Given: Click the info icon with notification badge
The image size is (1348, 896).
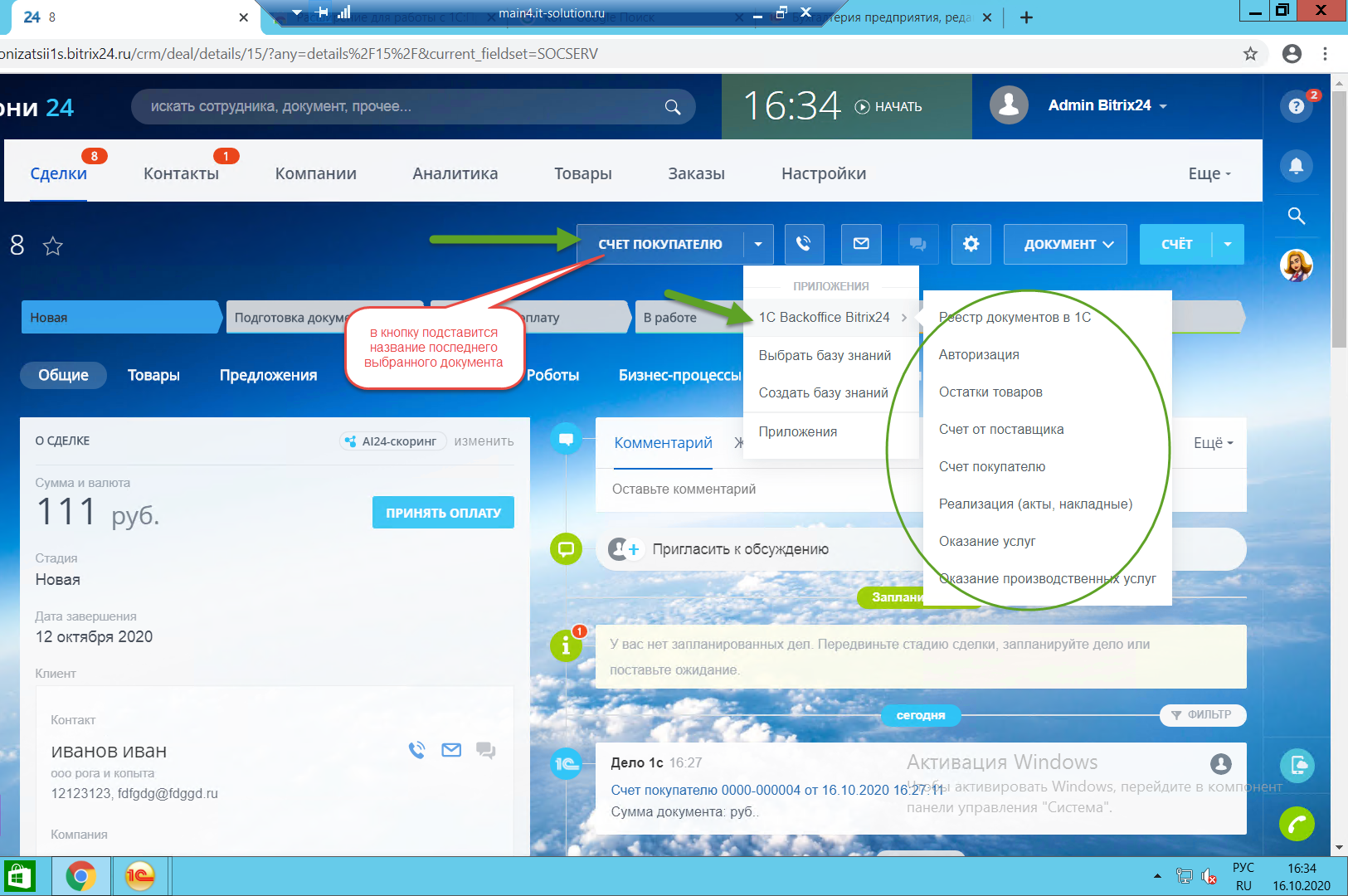Looking at the screenshot, I should [567, 645].
